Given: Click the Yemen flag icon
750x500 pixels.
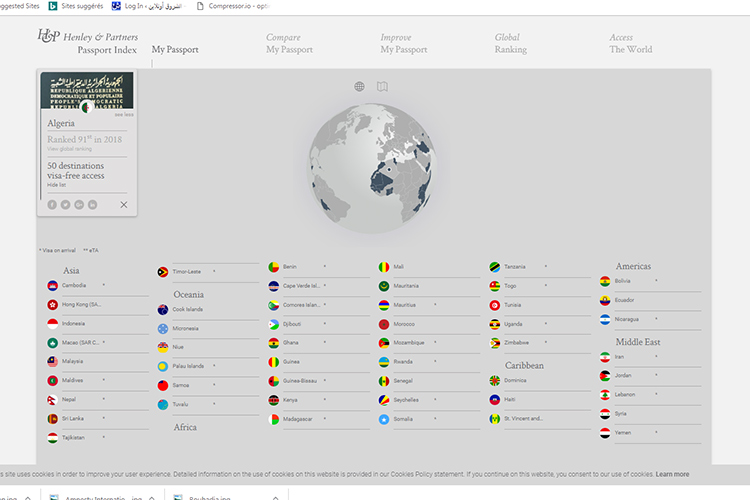Looking at the screenshot, I should [605, 433].
